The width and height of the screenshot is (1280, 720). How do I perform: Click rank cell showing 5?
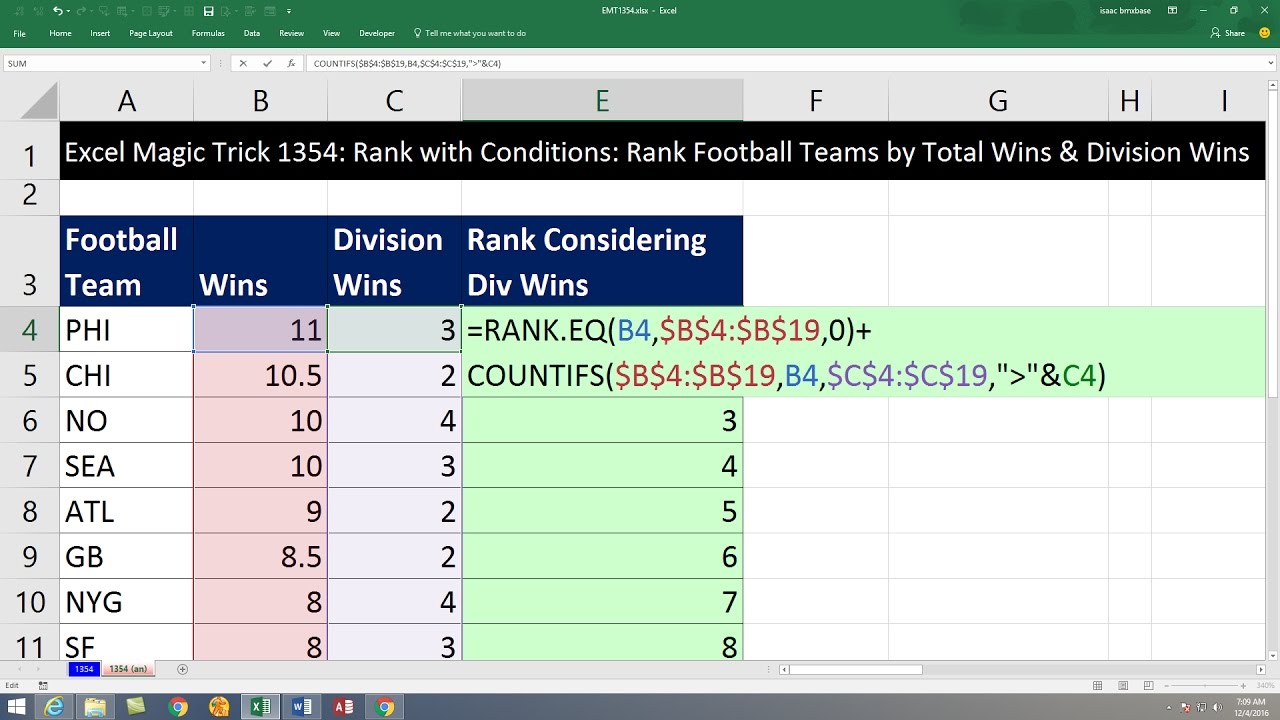602,511
